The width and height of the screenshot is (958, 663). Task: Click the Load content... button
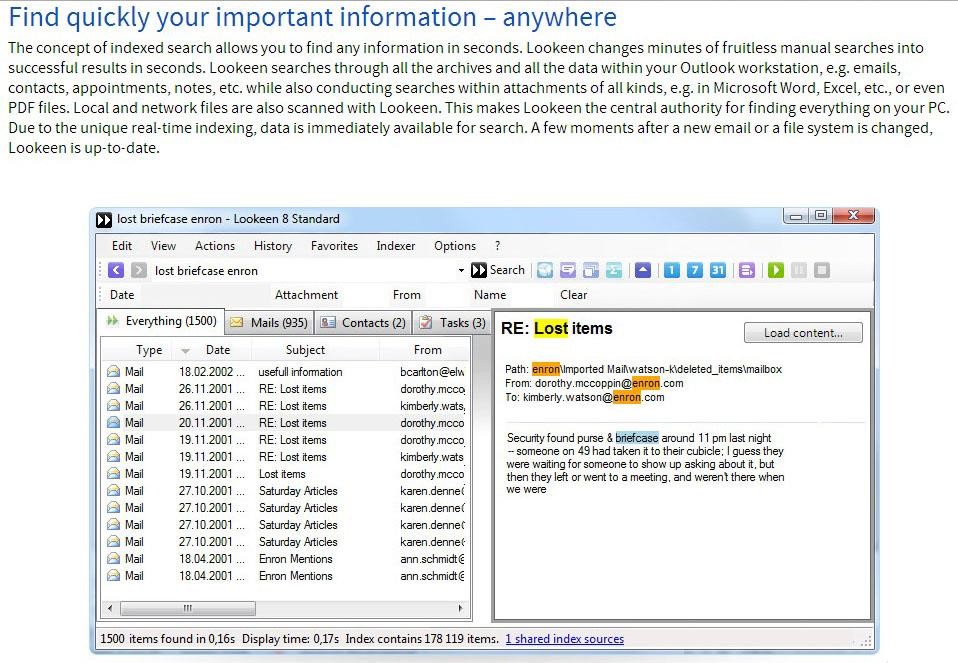[803, 333]
